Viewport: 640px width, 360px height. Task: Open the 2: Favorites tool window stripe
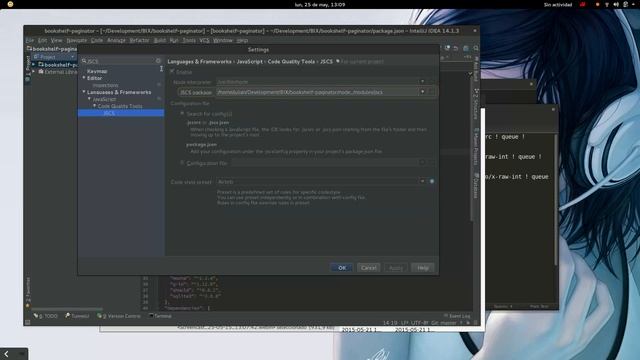point(28,291)
